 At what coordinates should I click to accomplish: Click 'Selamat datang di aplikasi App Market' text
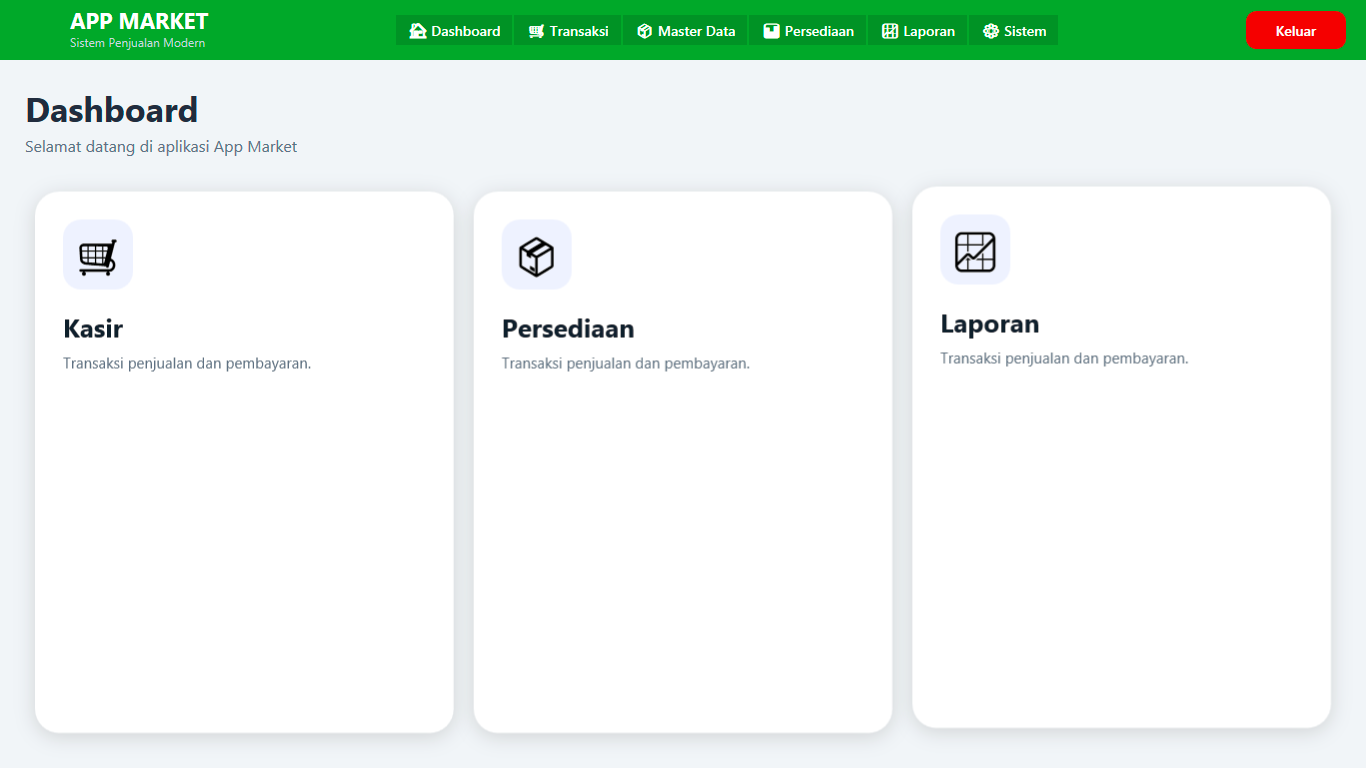tap(161, 147)
